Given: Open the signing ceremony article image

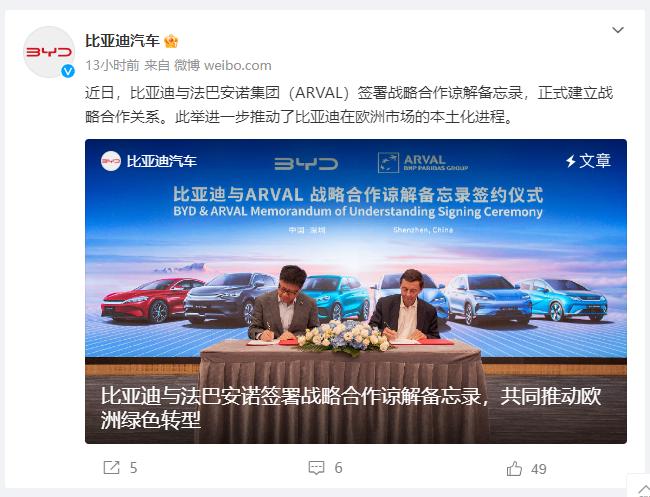Looking at the screenshot, I should (356, 291).
